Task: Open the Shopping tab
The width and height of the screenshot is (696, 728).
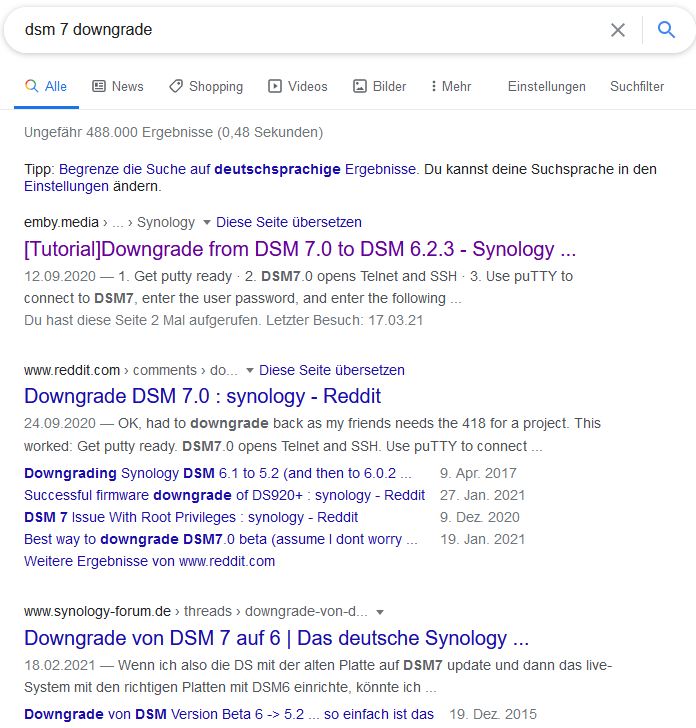Action: point(206,86)
